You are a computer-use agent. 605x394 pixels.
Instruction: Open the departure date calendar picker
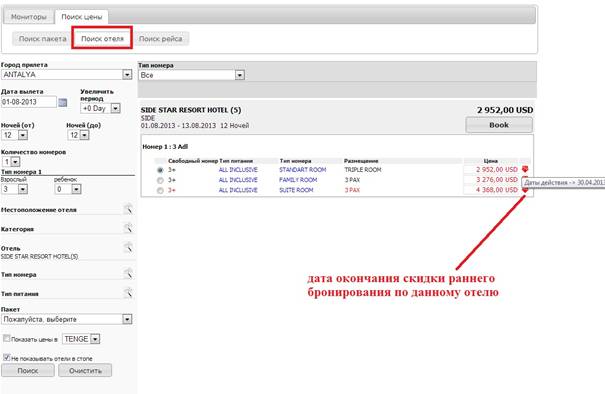[63, 102]
